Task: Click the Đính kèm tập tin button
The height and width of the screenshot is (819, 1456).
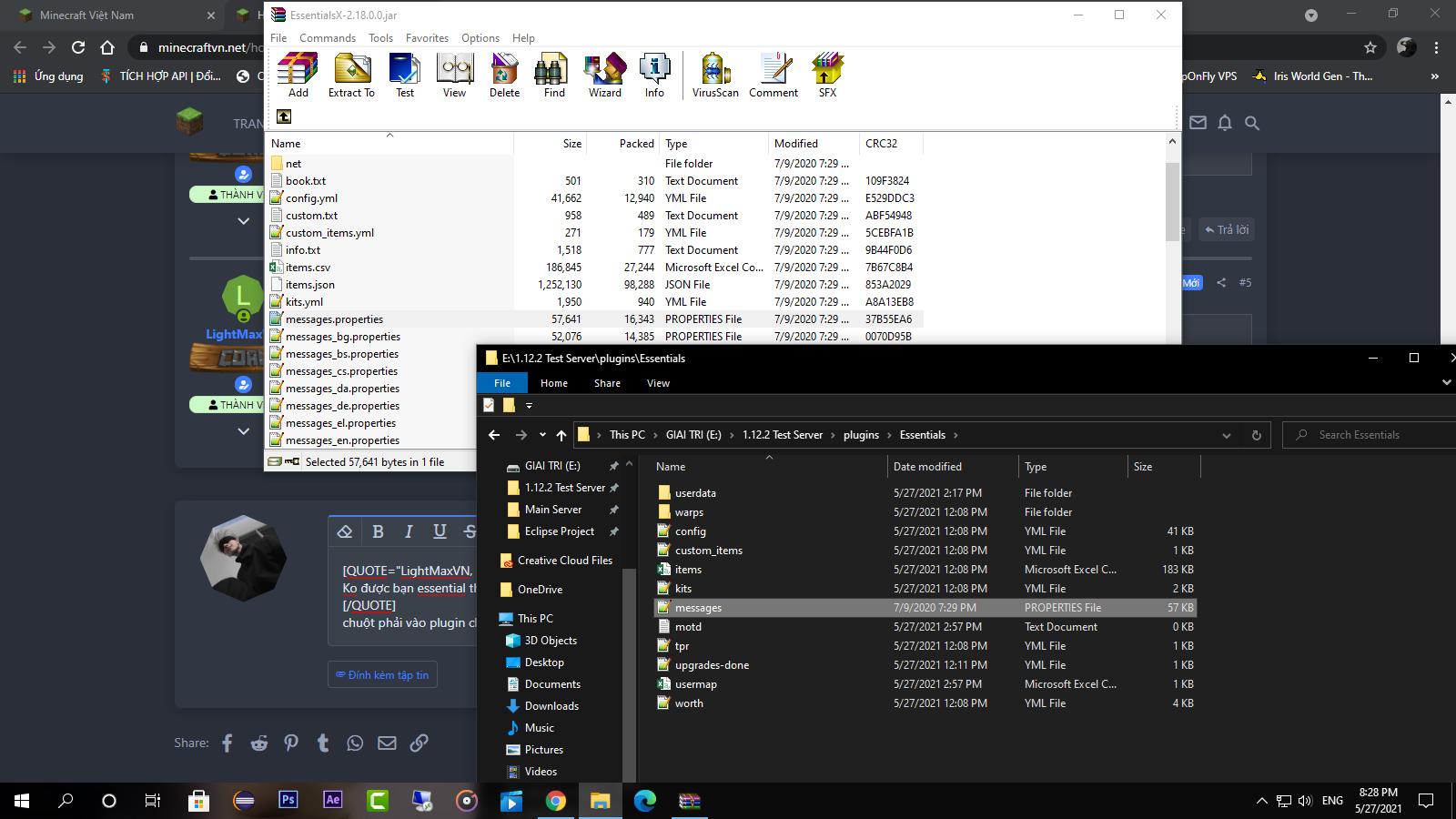Action: [382, 675]
